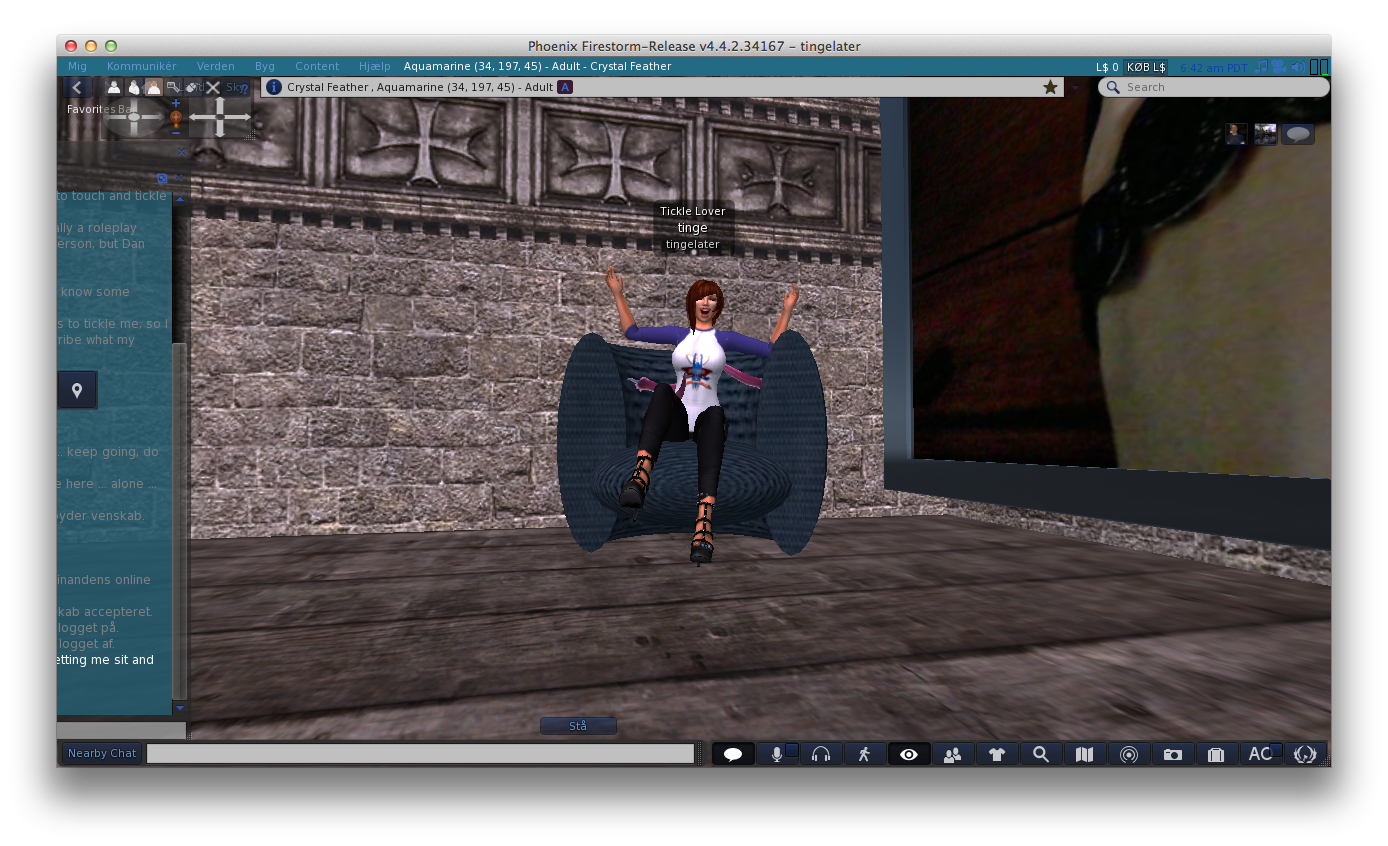Click chat scrollbar up arrow
Image resolution: width=1388 pixels, height=846 pixels.
(180, 199)
